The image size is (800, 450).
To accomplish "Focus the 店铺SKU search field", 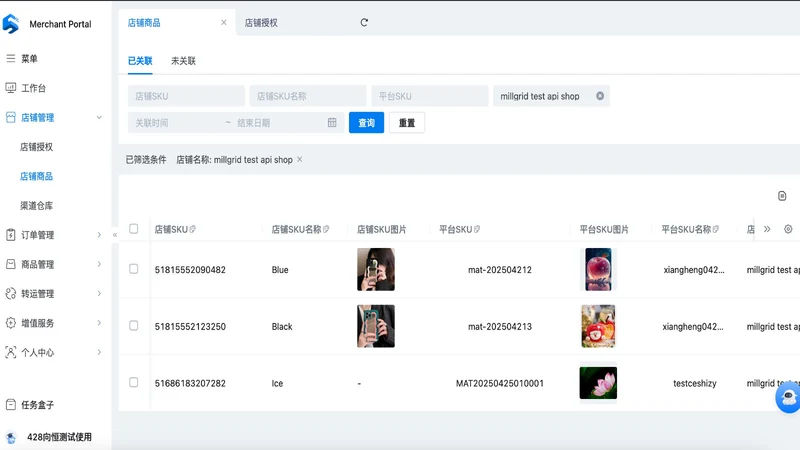I will click(186, 96).
